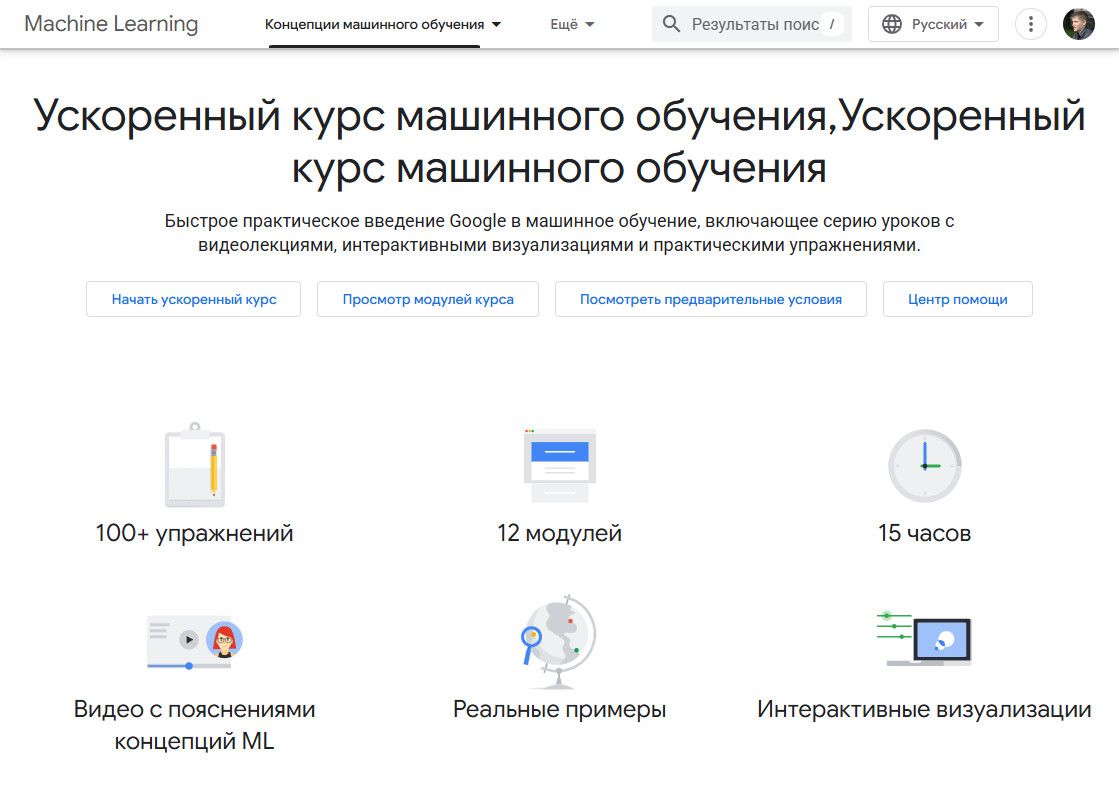Screen dimensions: 1119x788
Task: Open the «Русский» language selector dropdown
Action: (933, 23)
